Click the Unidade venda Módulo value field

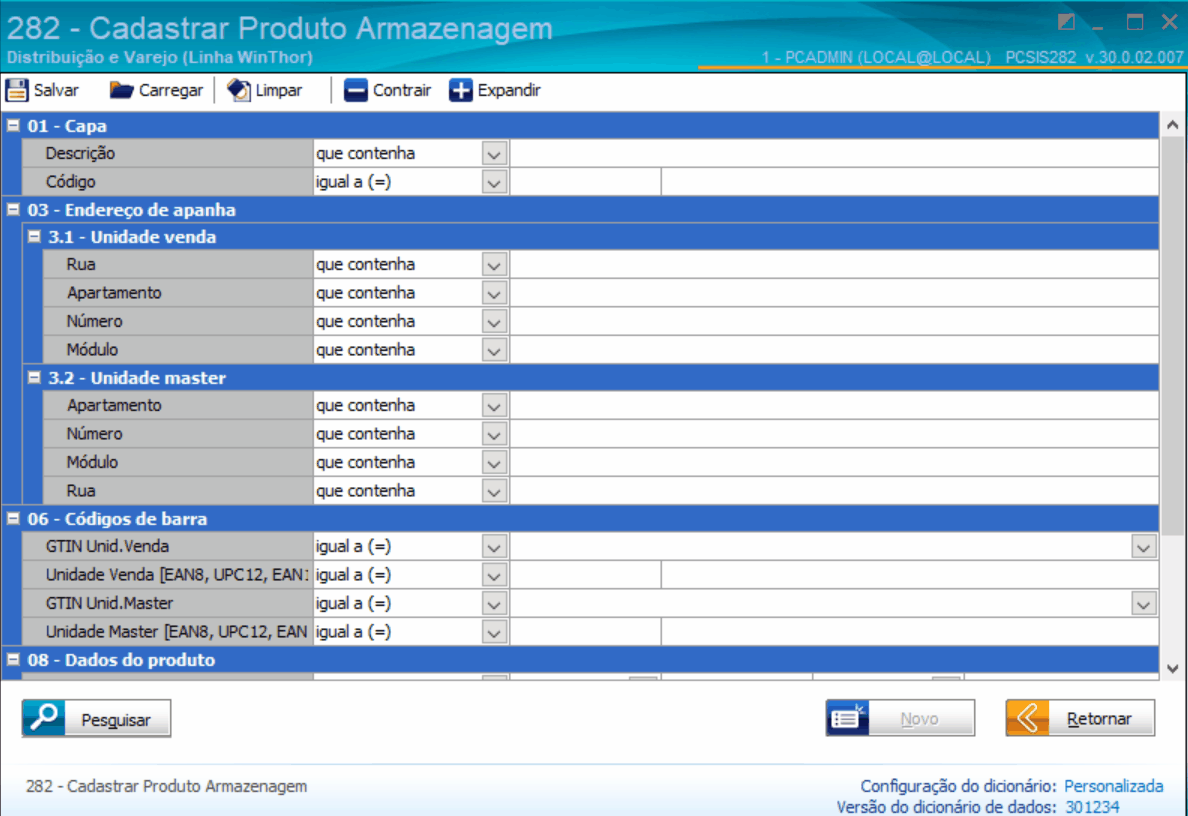tap(834, 350)
